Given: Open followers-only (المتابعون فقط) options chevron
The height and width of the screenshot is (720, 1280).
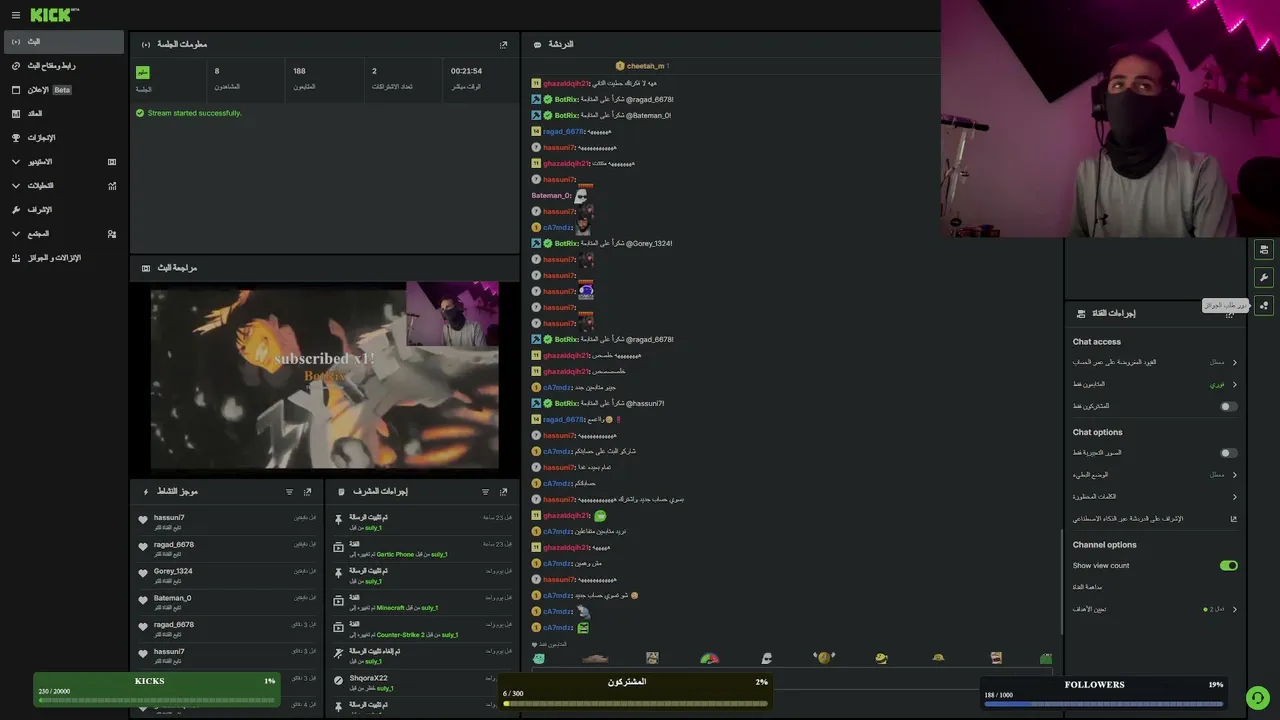Looking at the screenshot, I should pyautogui.click(x=1235, y=385).
